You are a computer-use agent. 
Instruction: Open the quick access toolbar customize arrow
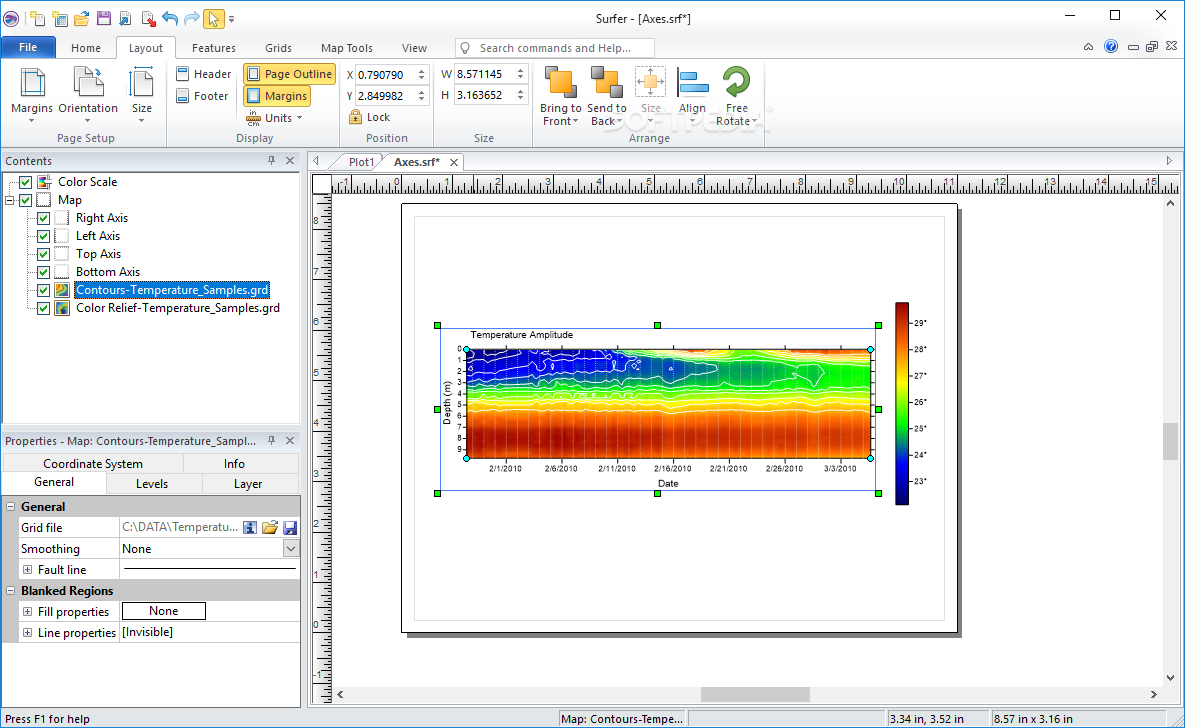coord(232,19)
